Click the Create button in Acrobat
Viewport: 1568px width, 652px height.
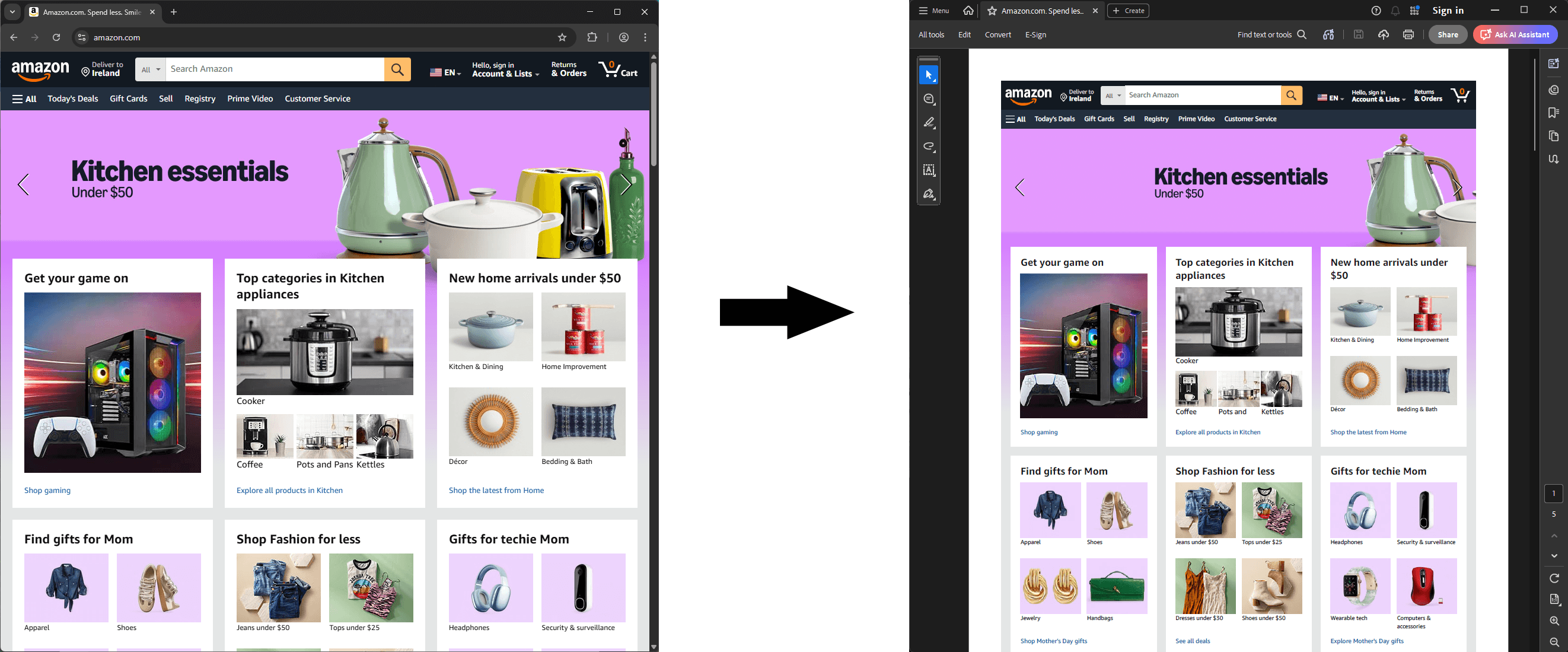click(x=1128, y=10)
